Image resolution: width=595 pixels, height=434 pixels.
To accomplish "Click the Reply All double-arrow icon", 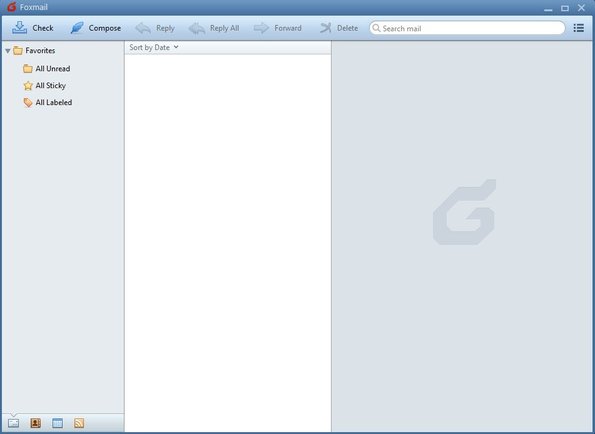I will 197,28.
